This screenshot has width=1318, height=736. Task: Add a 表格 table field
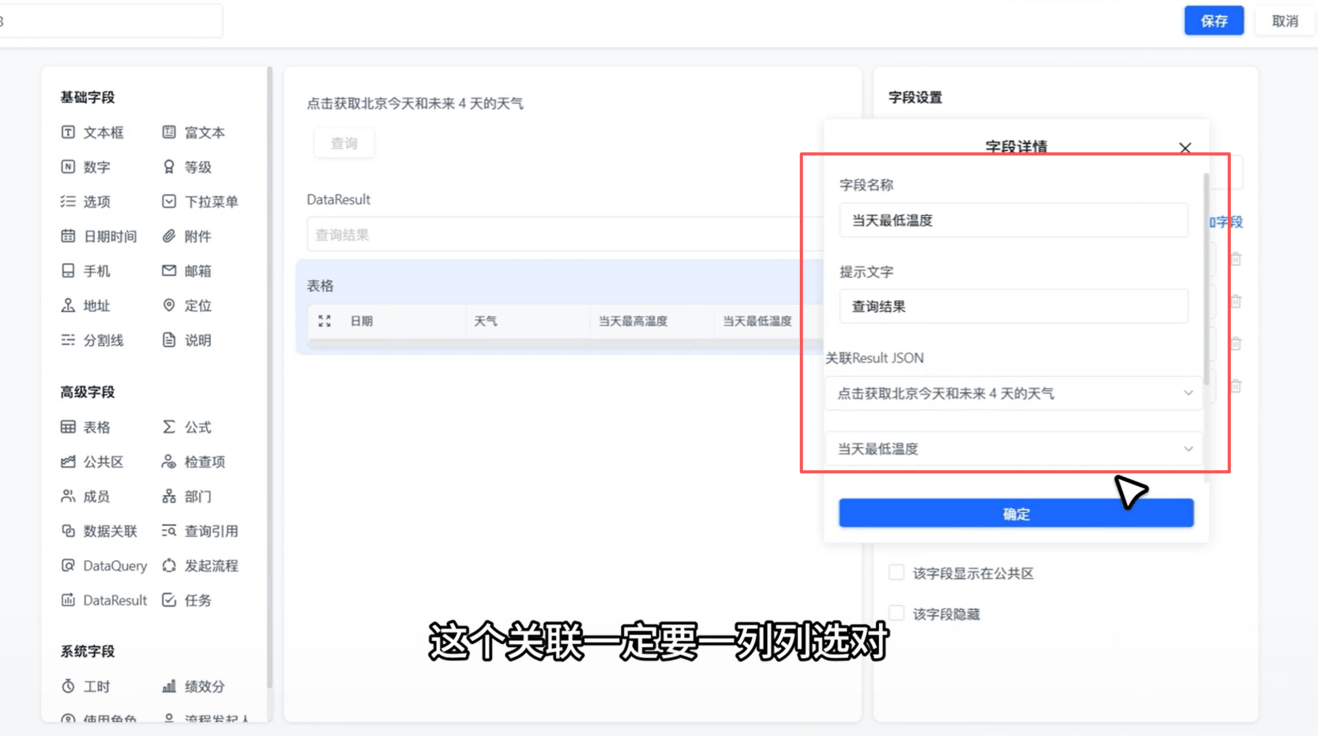pyautogui.click(x=85, y=427)
